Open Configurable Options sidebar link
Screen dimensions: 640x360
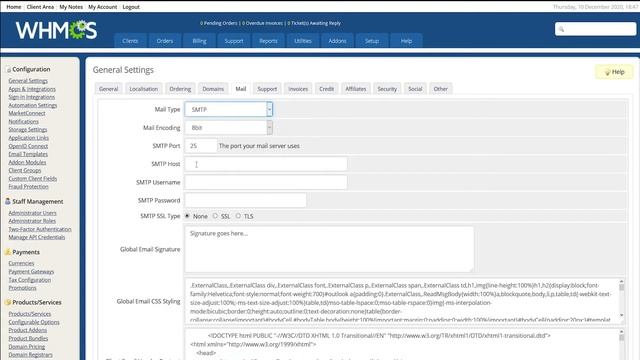(x=34, y=322)
